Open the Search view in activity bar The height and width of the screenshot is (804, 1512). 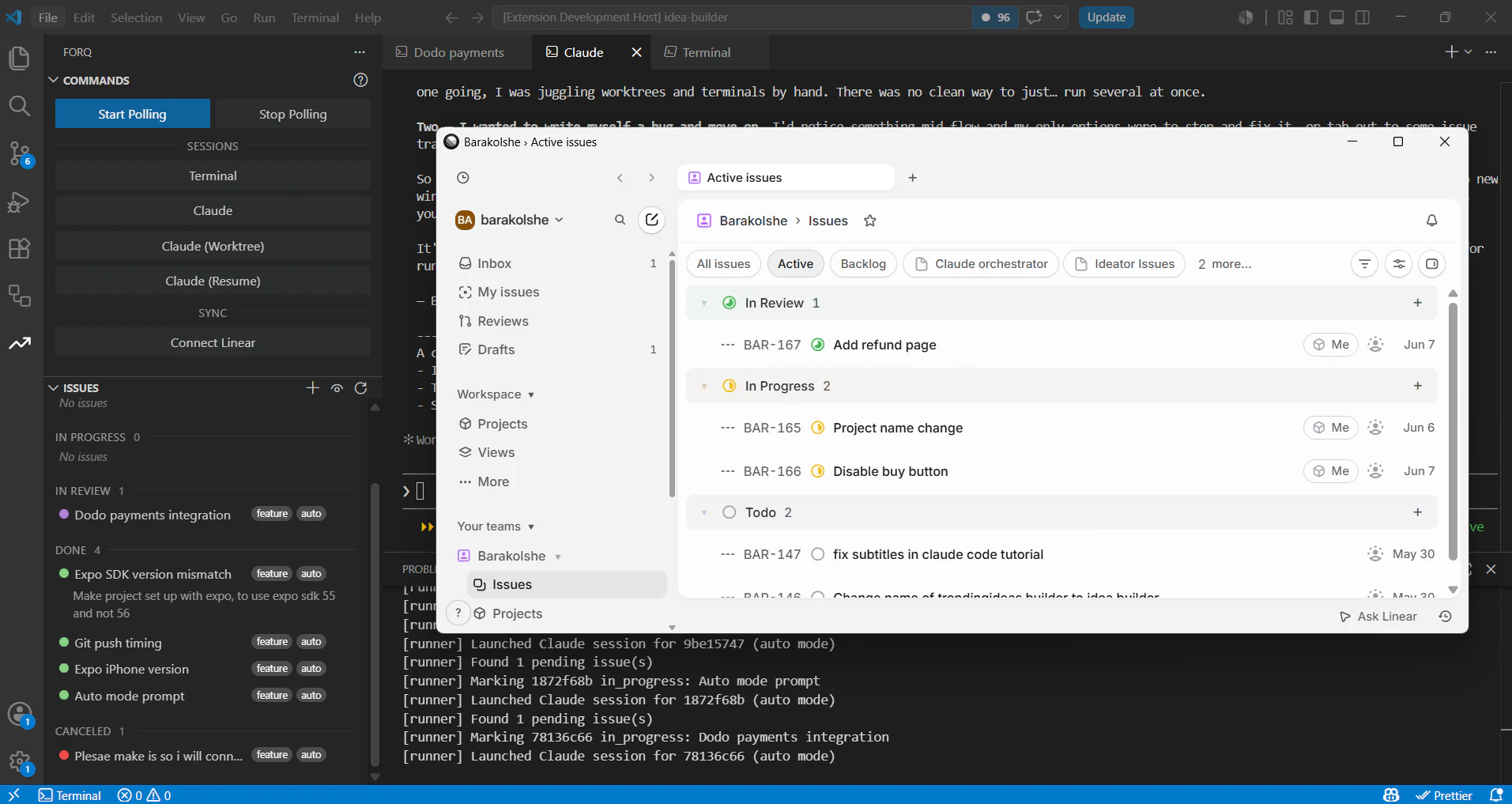[x=19, y=106]
